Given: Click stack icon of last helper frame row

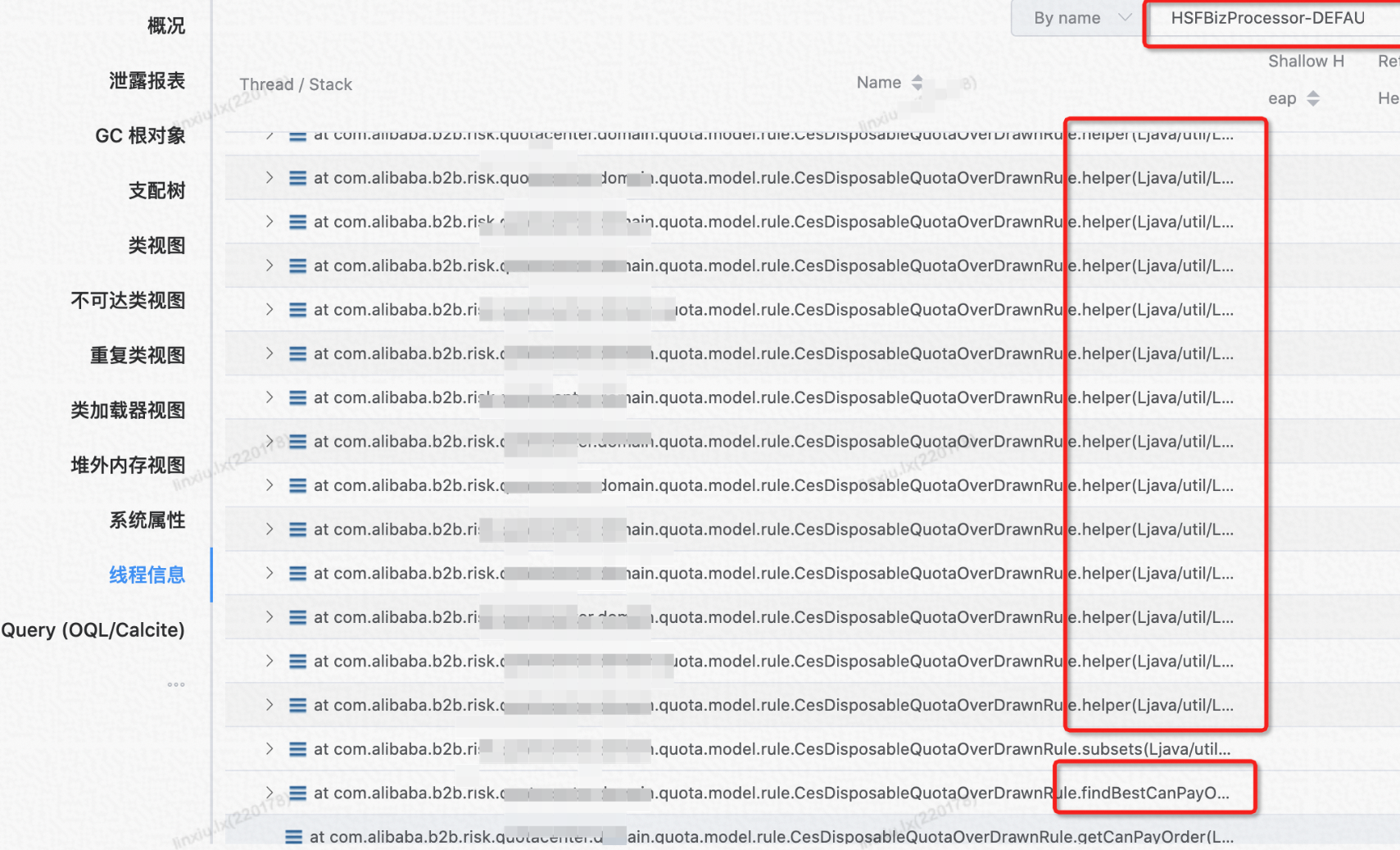Looking at the screenshot, I should click(297, 706).
